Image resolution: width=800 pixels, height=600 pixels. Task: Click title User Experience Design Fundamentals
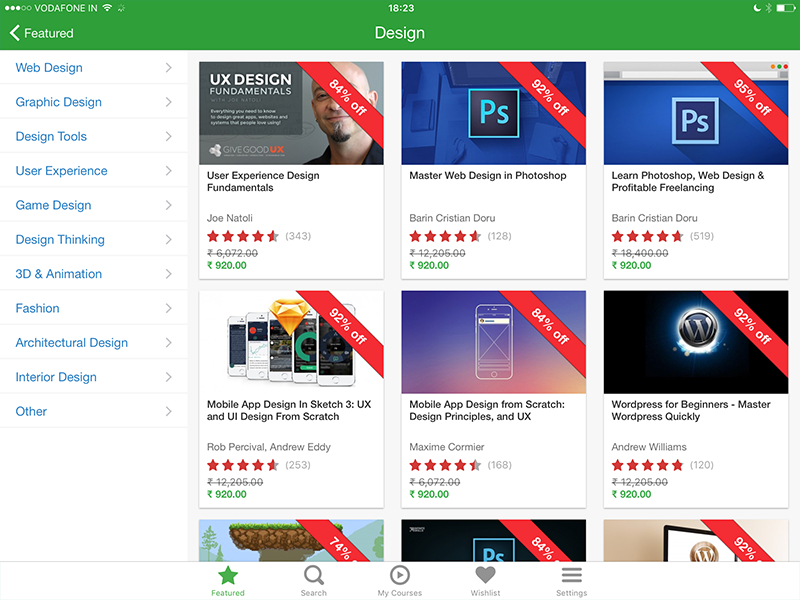(263, 182)
